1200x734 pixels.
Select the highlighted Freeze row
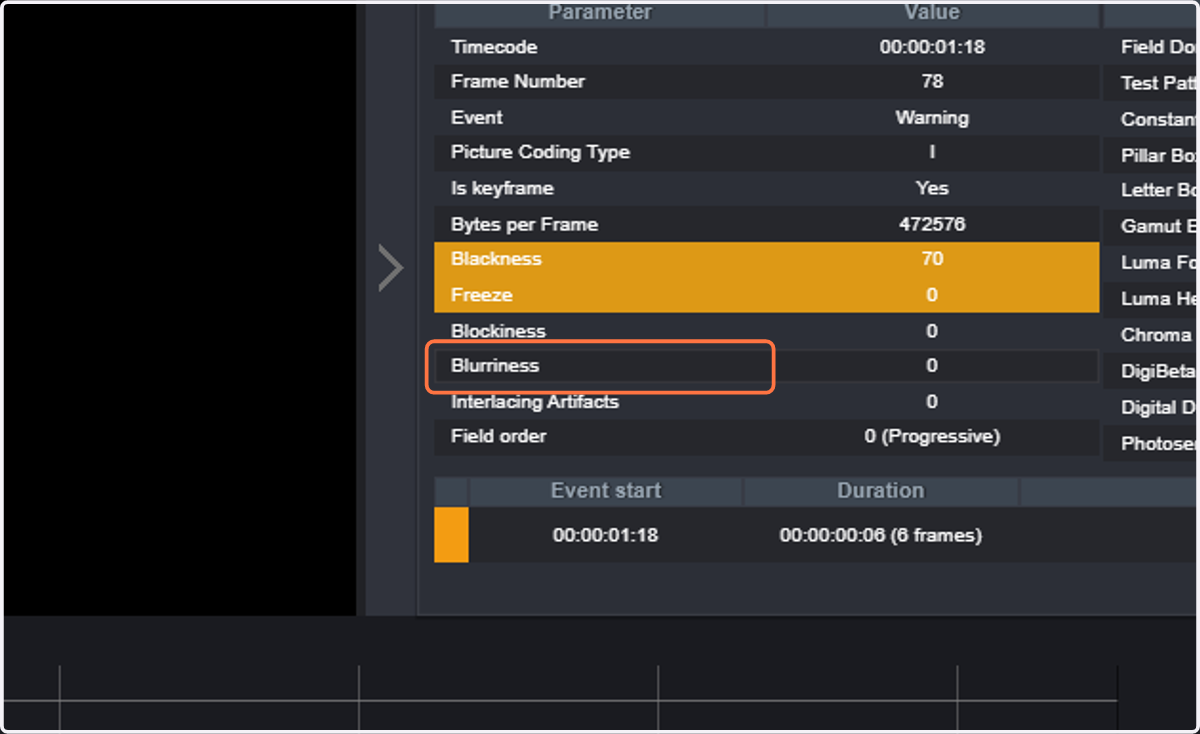766,295
